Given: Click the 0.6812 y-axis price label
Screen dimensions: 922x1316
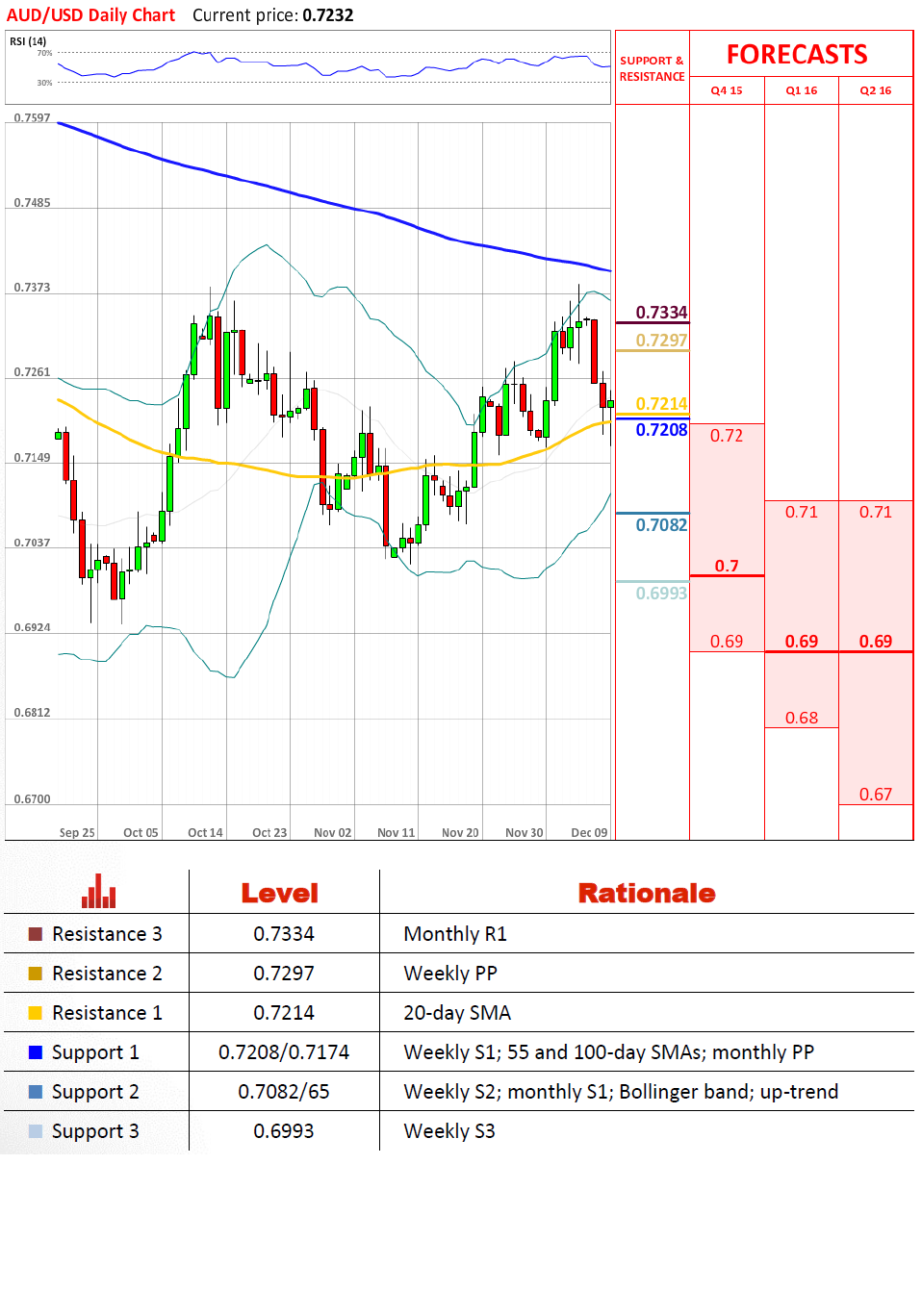Looking at the screenshot, I should pyautogui.click(x=32, y=713).
